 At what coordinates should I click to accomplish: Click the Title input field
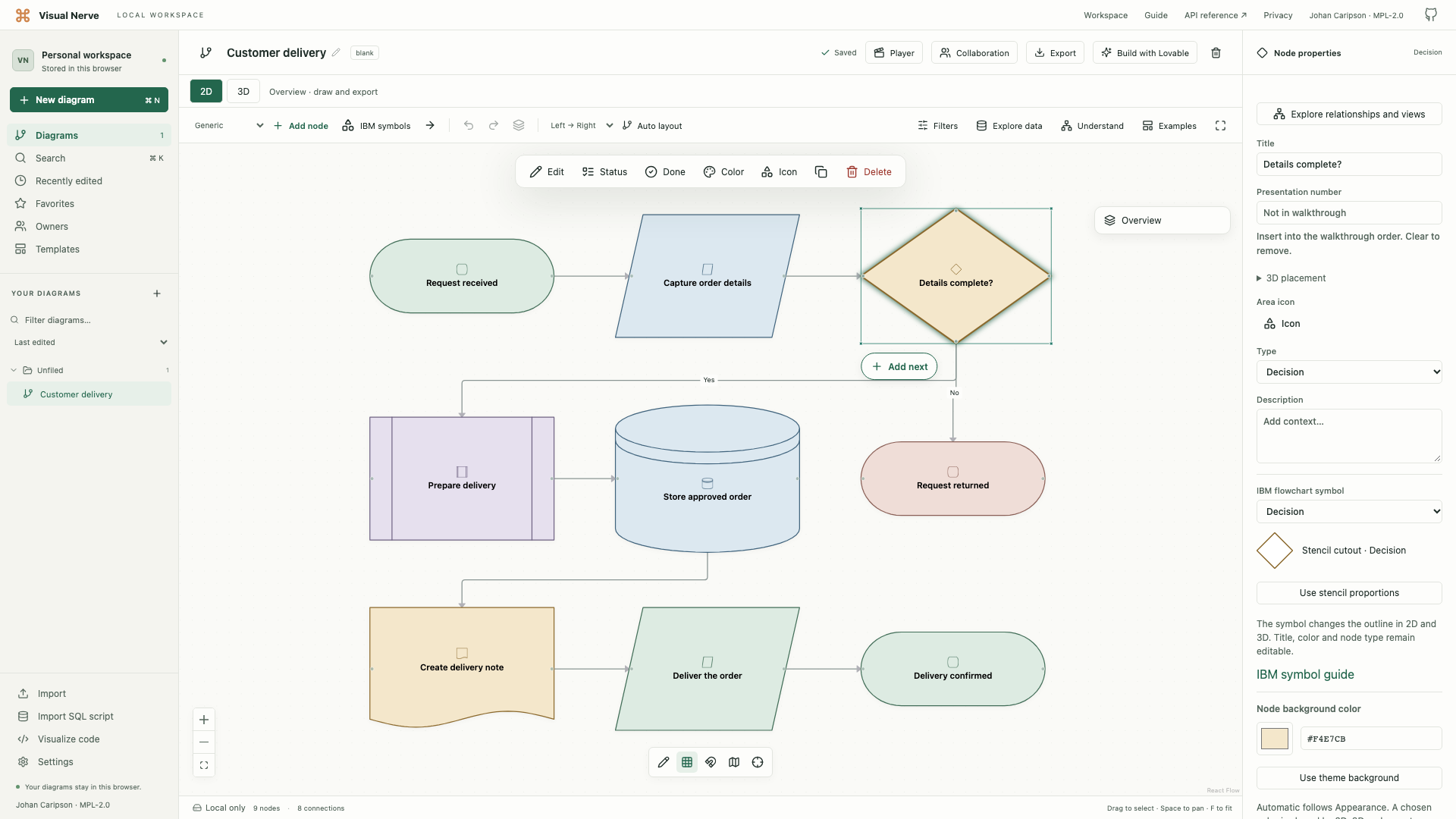[x=1349, y=165]
